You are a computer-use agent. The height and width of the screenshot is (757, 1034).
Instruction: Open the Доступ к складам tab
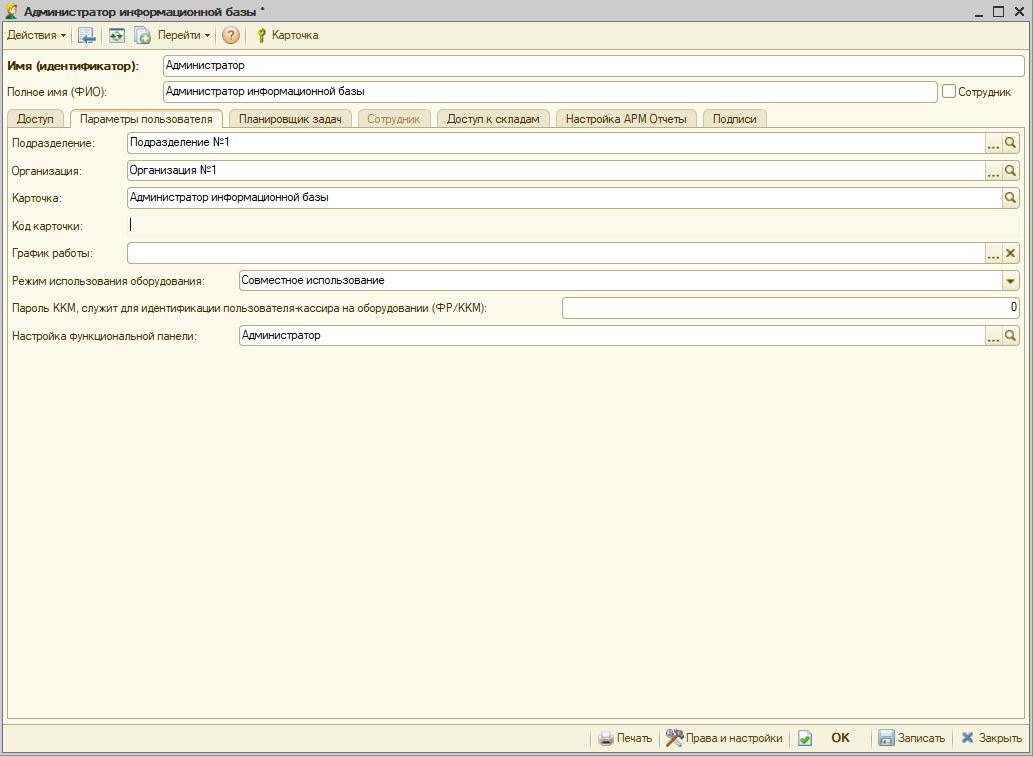coord(493,119)
